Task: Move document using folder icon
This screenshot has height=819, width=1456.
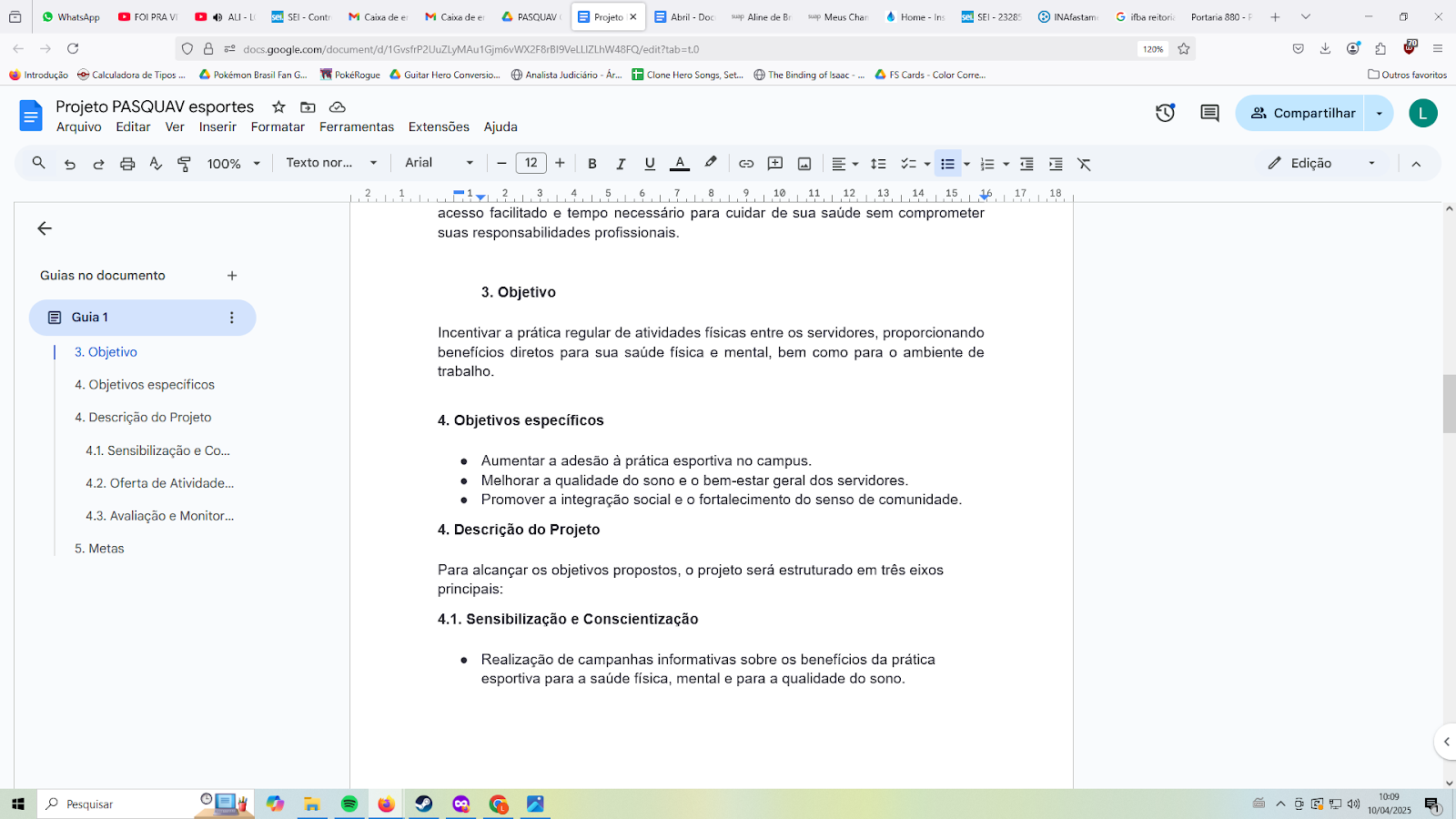Action: click(308, 107)
